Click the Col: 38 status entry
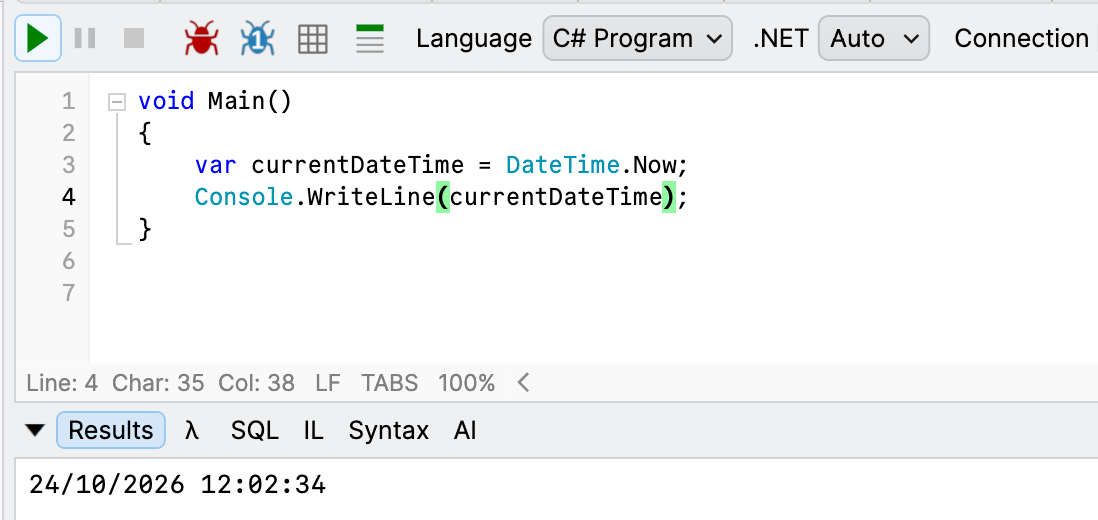 256,383
